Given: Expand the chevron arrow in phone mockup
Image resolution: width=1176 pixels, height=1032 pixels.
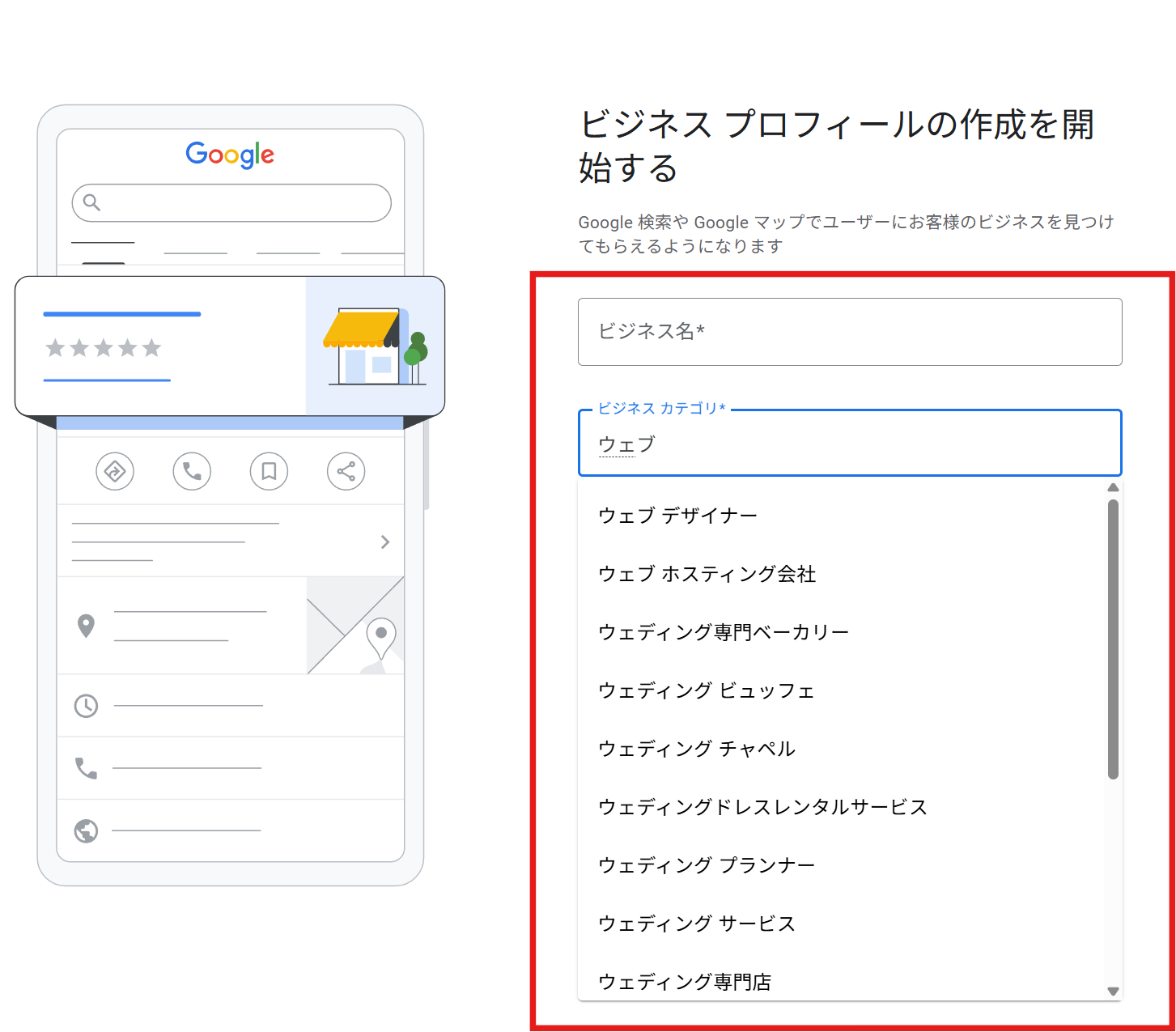Looking at the screenshot, I should 385,541.
